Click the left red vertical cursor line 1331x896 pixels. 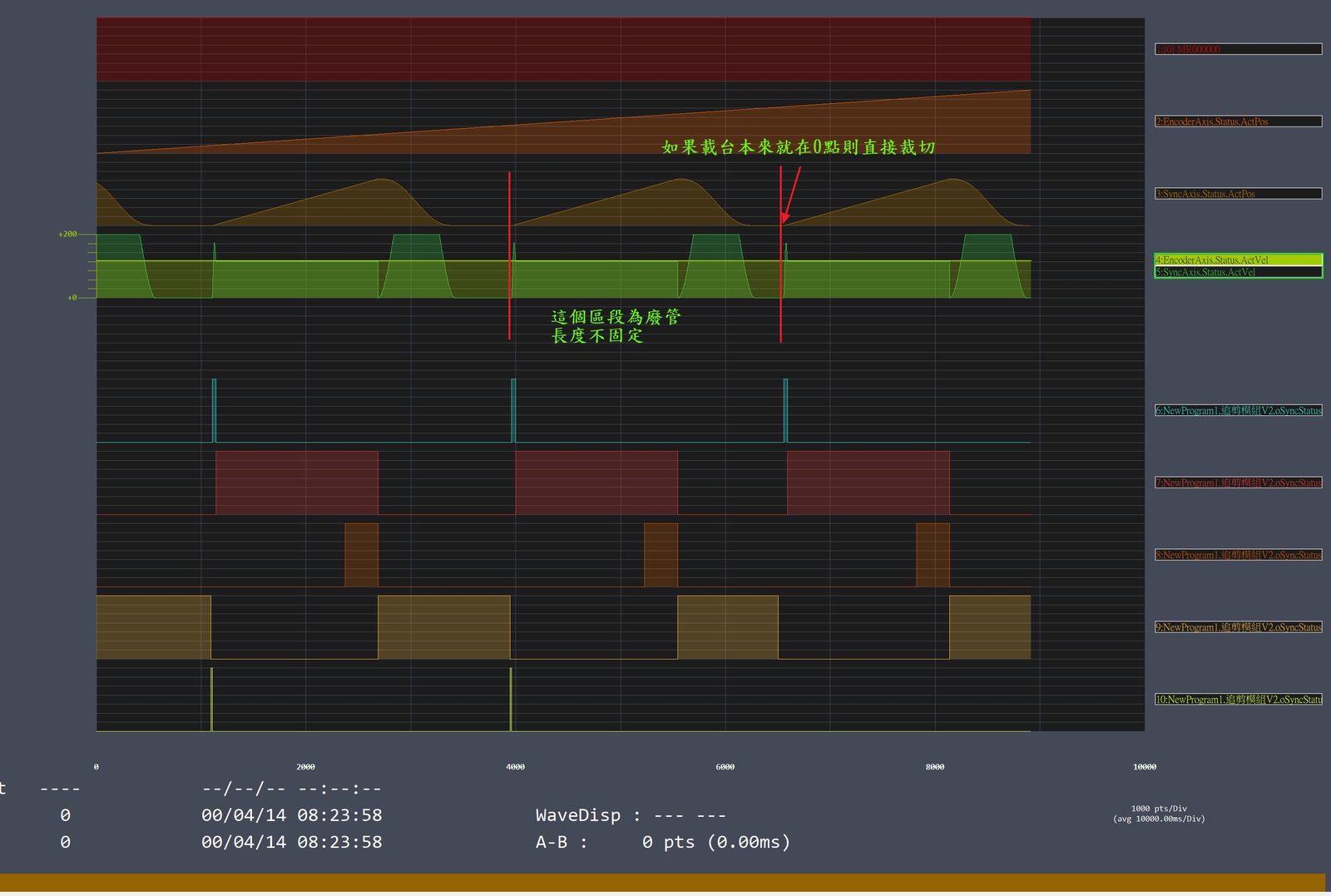pos(510,255)
